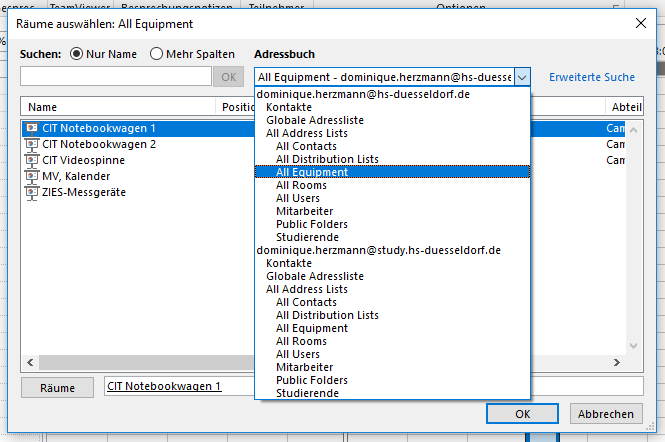Screen dimensions: 665x442
Task: Choose Kontakte under hs-duesseldorf.de account
Action: point(289,107)
